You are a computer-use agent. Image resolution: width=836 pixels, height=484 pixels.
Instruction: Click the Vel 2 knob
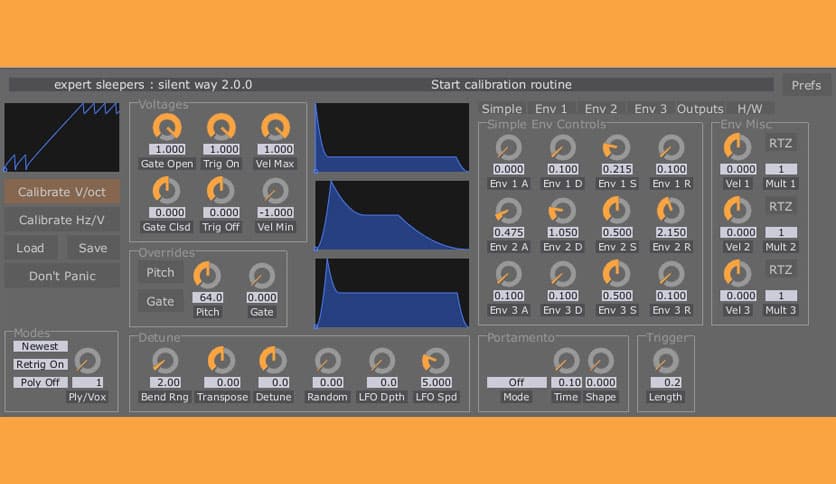pos(737,211)
